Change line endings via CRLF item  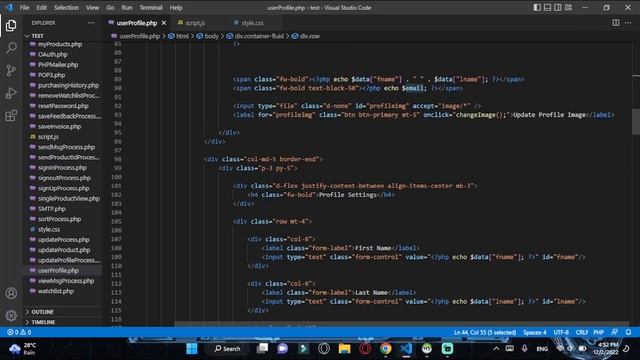582,332
